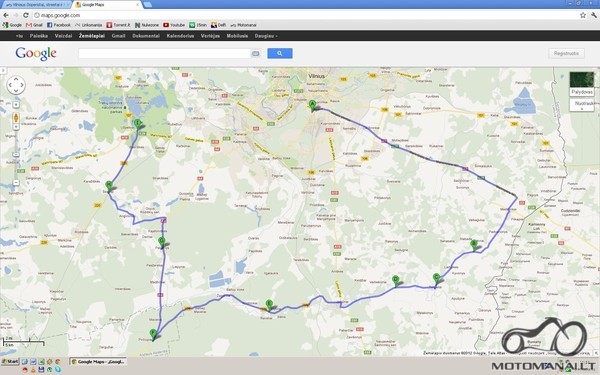Open Gmail in the black Google bar
The width and height of the screenshot is (600, 375).
[118, 36]
